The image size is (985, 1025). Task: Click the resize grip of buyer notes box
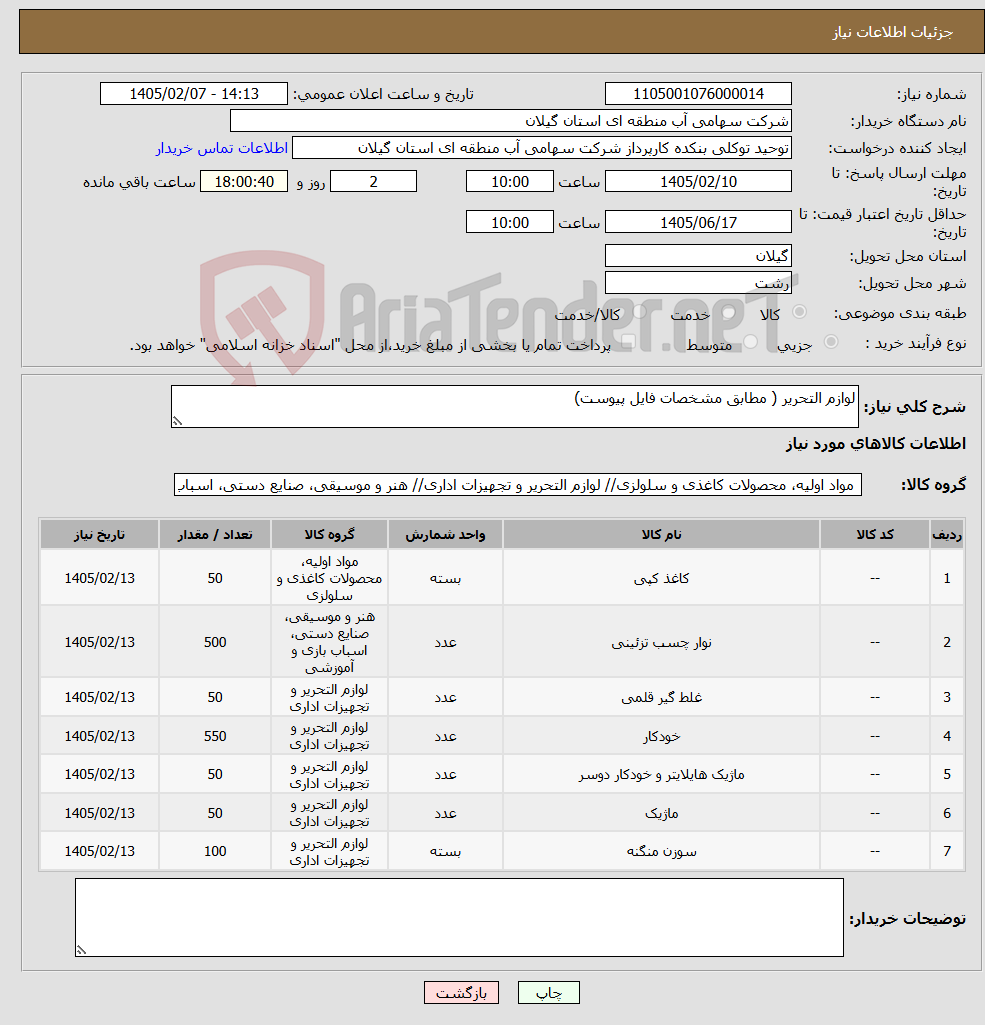(81, 950)
